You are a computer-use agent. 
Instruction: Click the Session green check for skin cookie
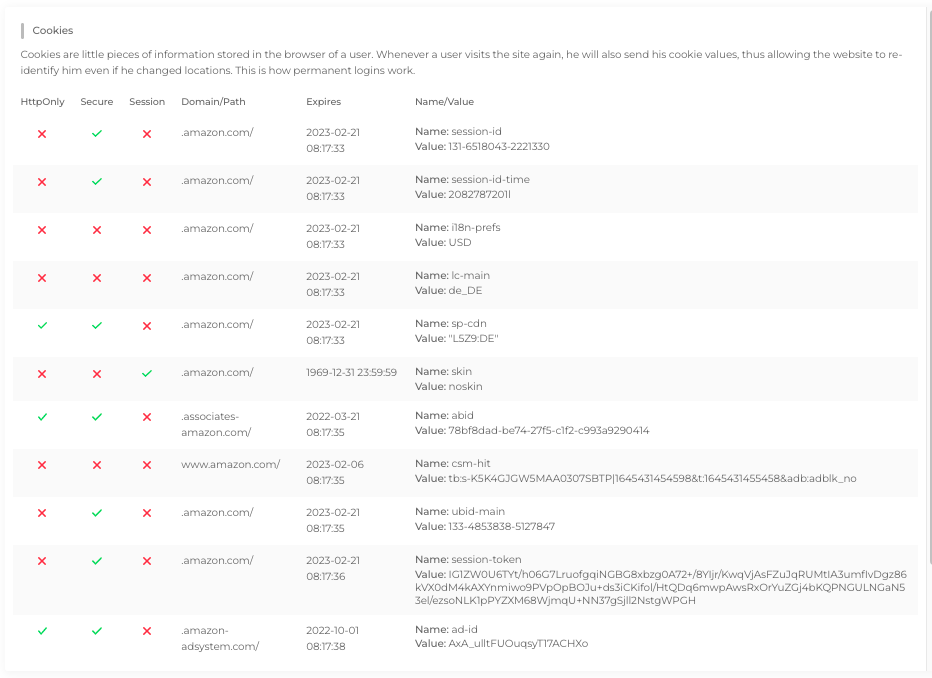147,374
